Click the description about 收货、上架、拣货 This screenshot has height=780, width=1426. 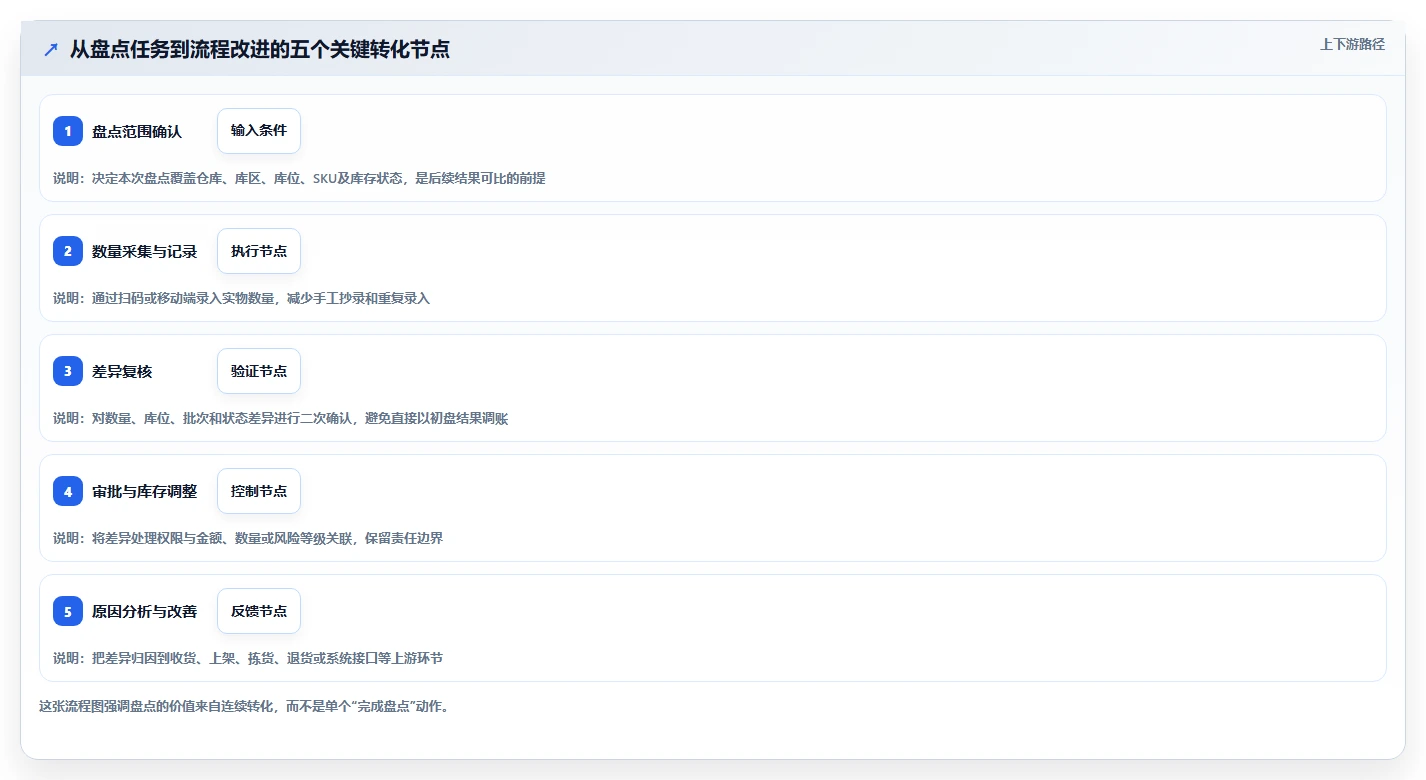(248, 658)
